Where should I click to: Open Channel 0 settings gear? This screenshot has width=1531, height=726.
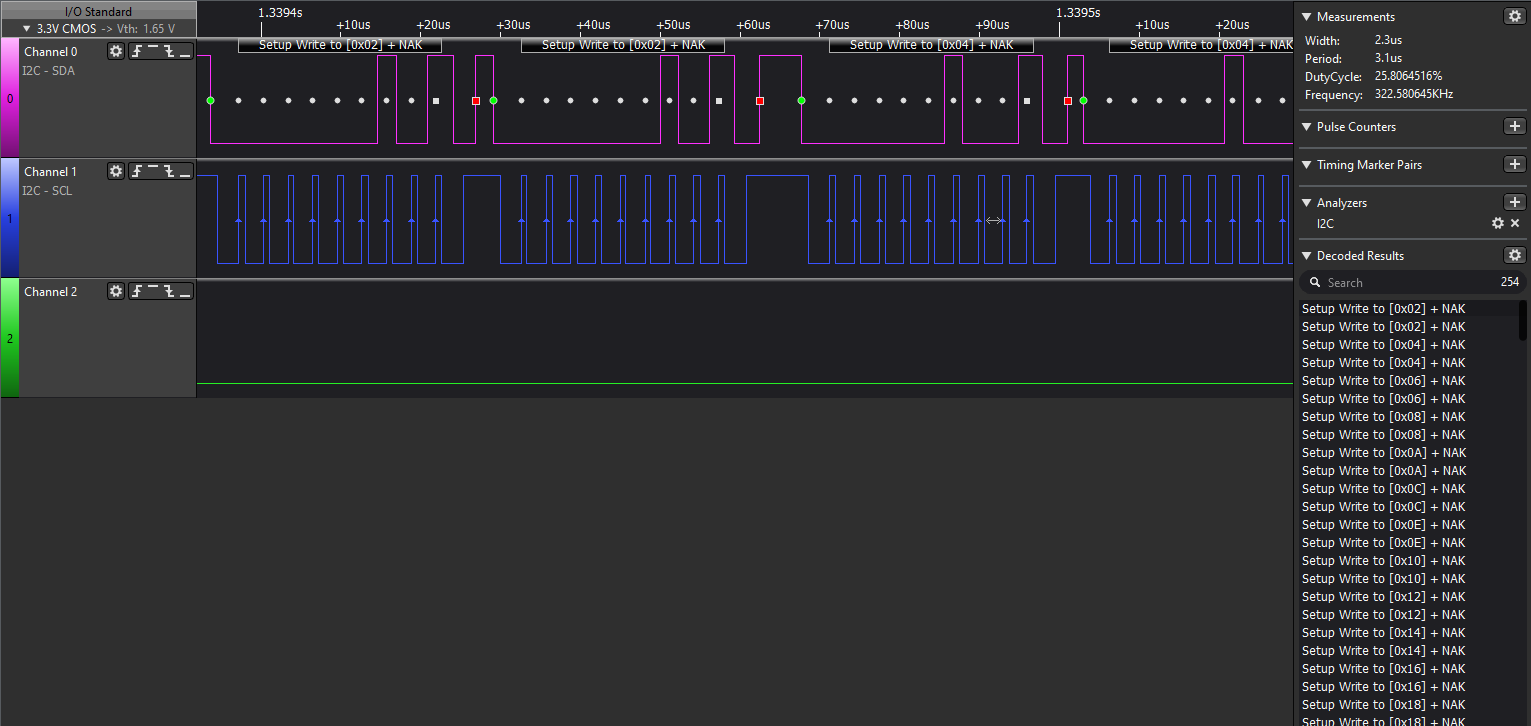(116, 51)
